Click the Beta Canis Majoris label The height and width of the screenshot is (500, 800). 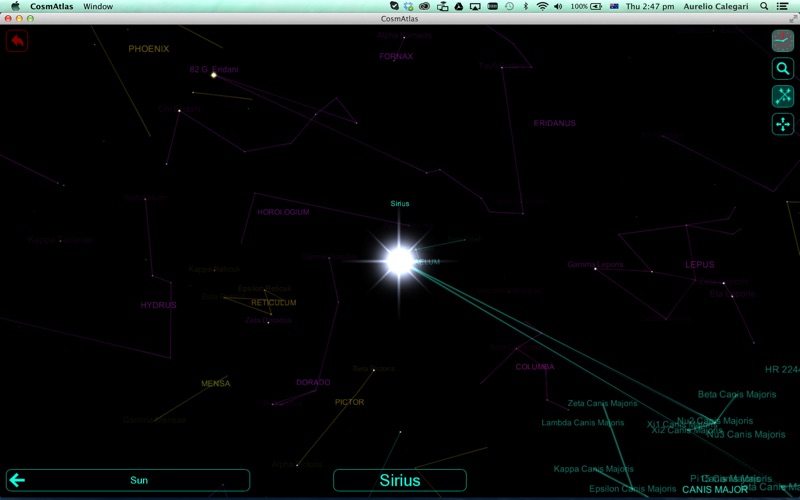[737, 394]
